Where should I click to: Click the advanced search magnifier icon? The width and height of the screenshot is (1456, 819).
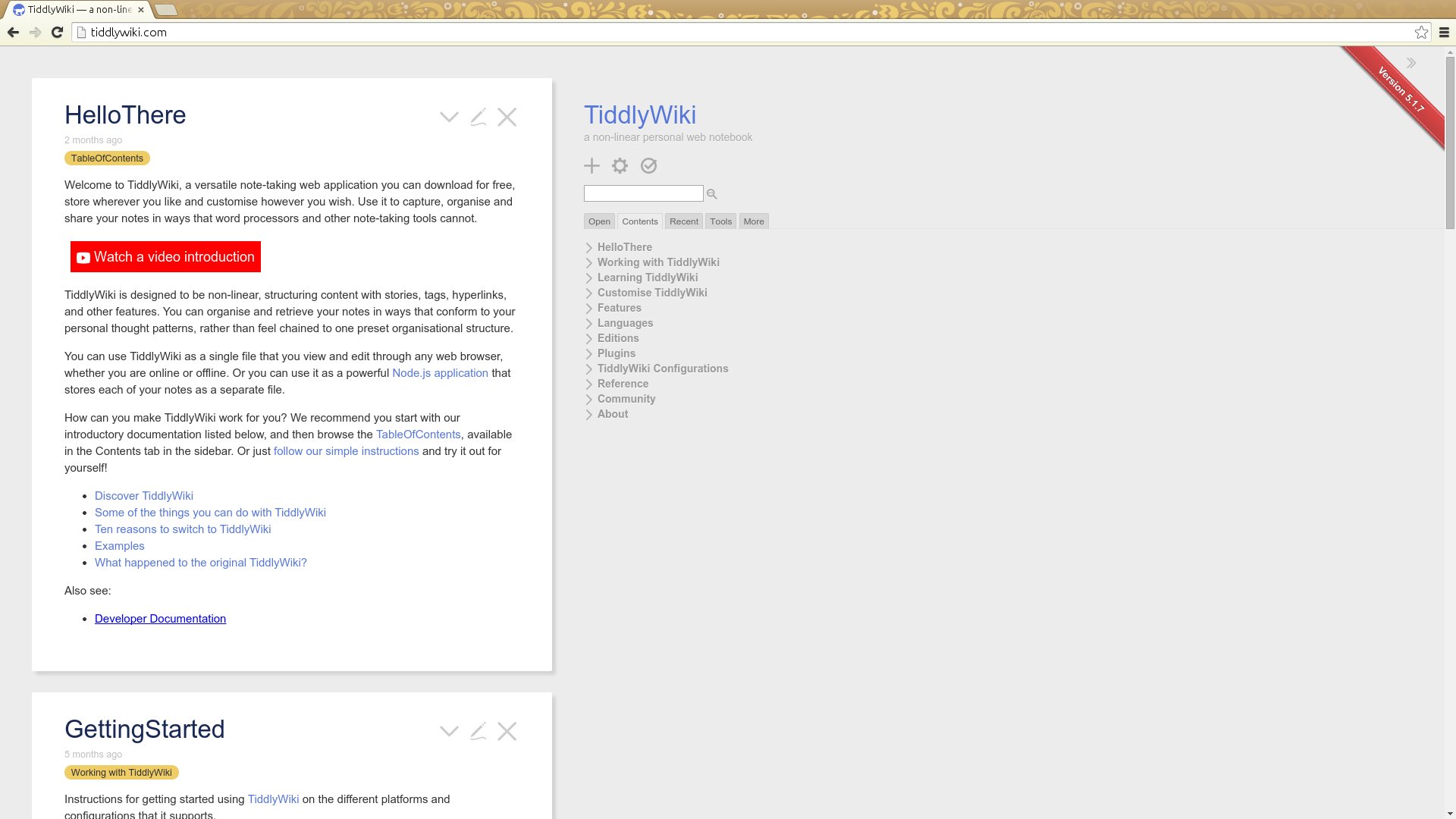712,194
